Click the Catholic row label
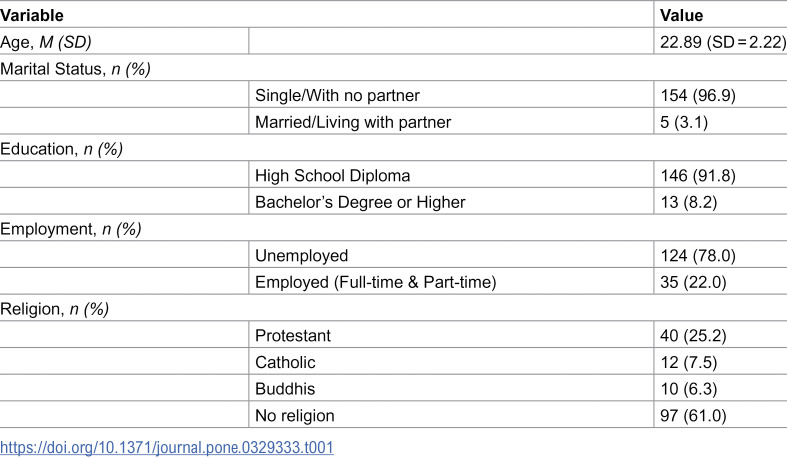Screen dimensions: 787x458 coord(285,362)
